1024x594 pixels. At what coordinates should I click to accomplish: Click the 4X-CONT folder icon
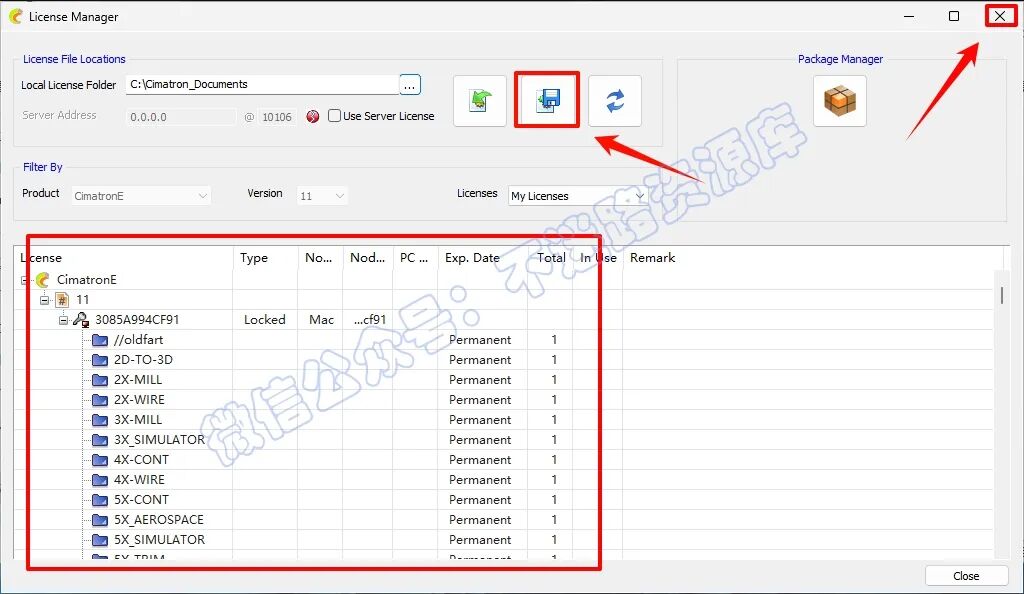click(x=100, y=460)
